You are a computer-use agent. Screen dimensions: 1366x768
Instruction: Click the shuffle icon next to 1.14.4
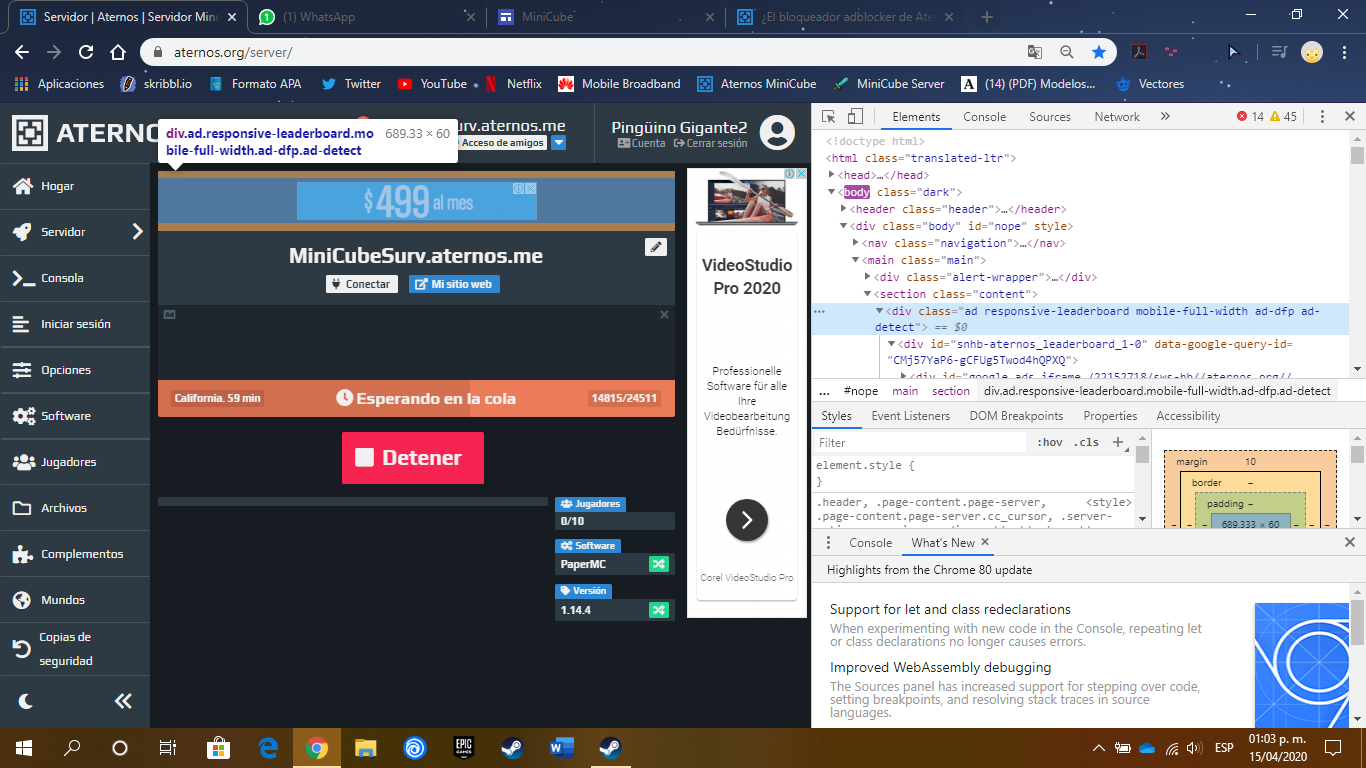(x=658, y=609)
